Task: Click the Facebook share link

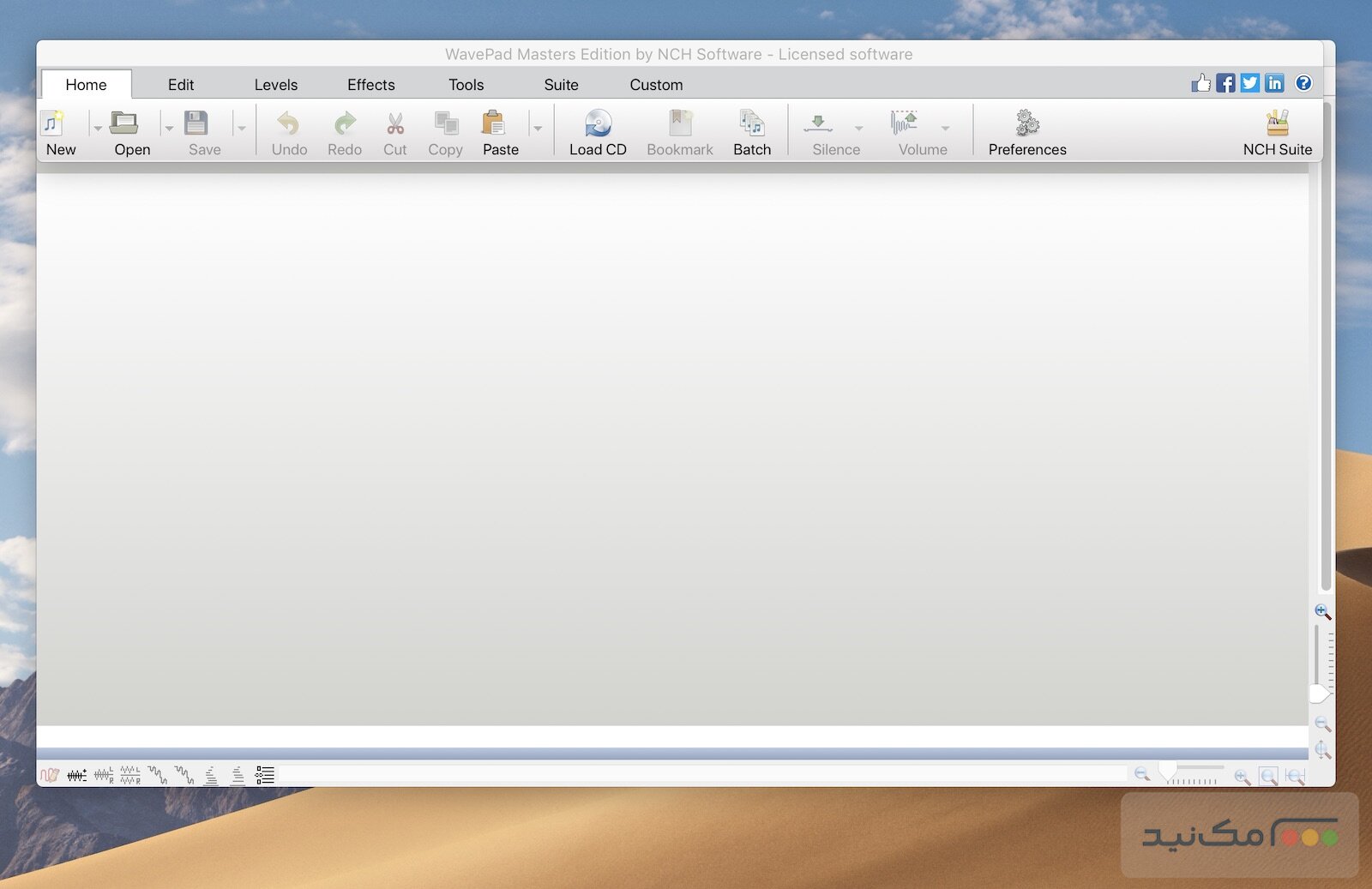Action: point(1225,83)
